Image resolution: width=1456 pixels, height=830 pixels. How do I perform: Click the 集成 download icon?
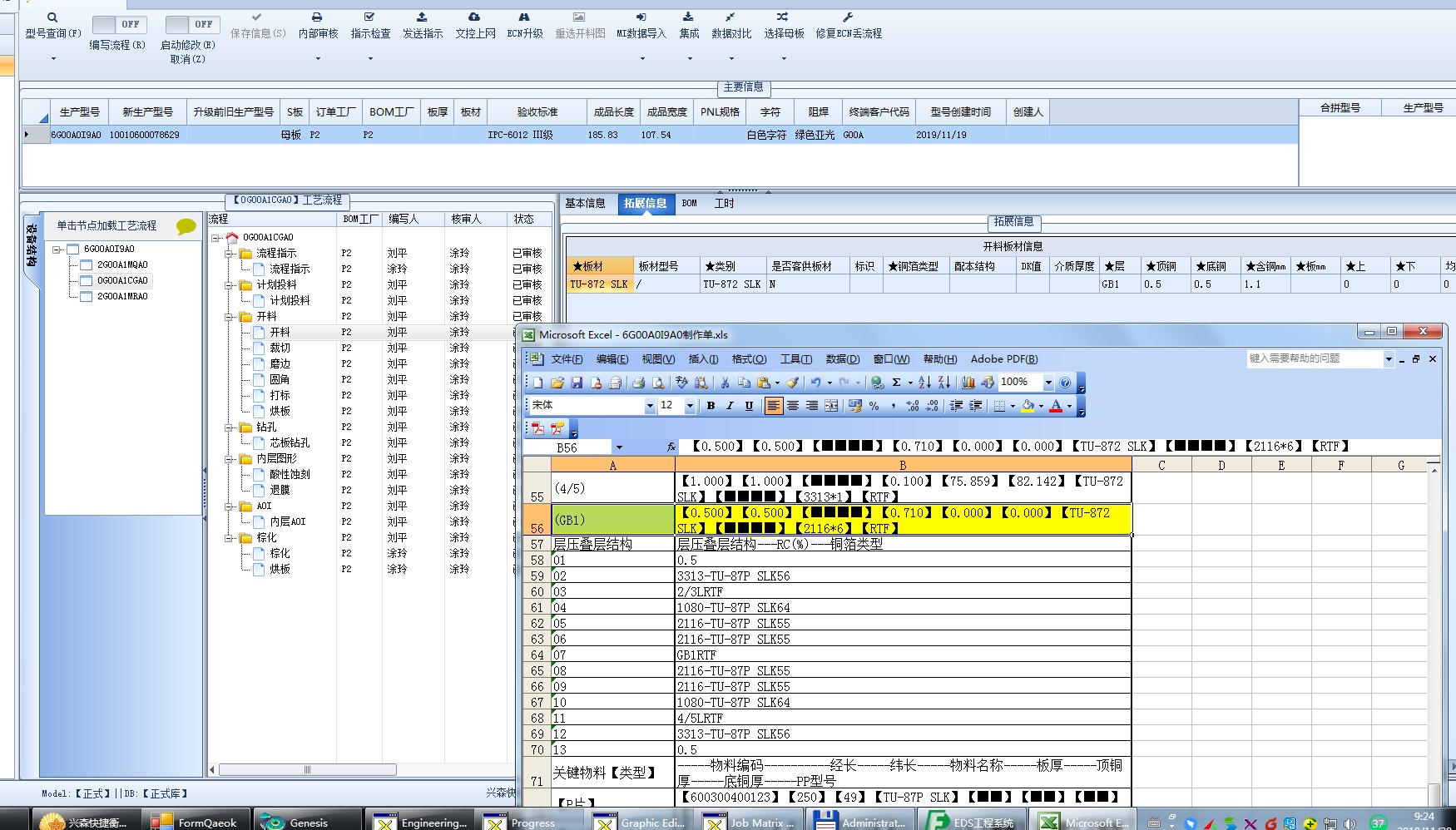coord(688,17)
